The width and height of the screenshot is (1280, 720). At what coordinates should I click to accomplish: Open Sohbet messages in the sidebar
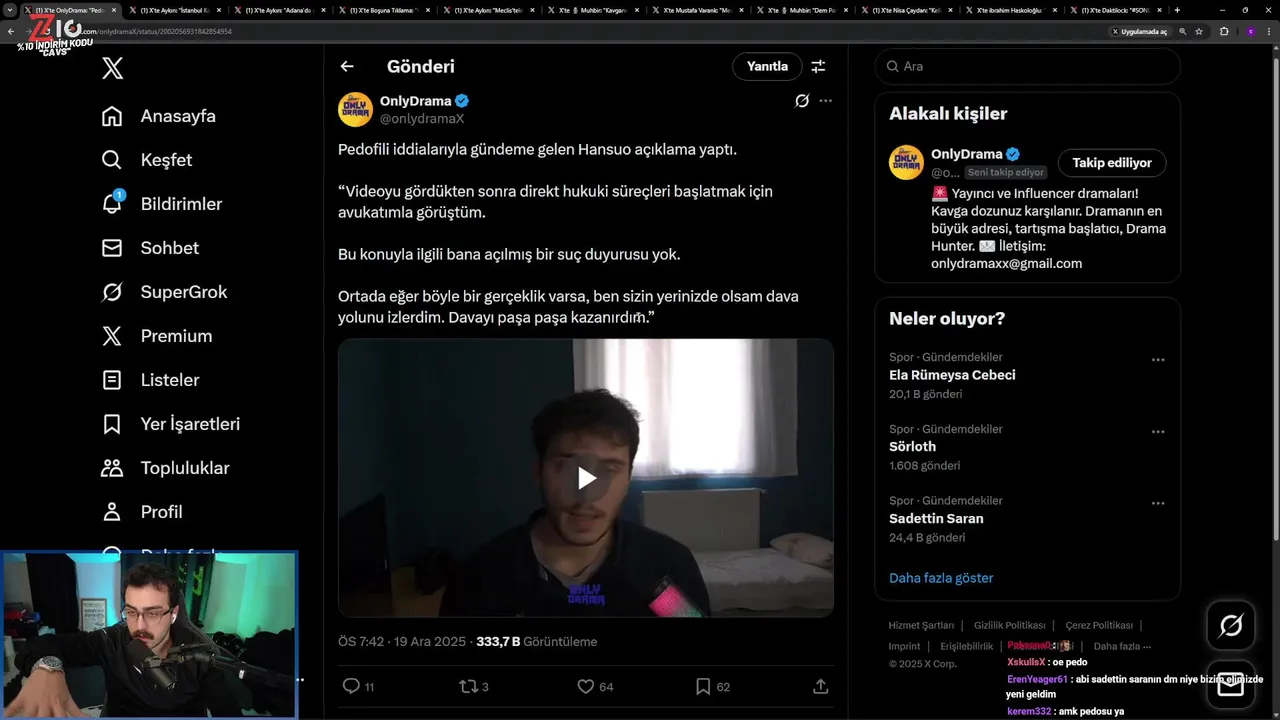150,248
